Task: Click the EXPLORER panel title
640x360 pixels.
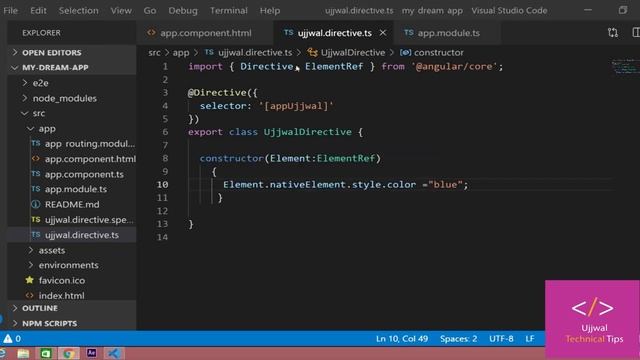Action: (x=41, y=33)
